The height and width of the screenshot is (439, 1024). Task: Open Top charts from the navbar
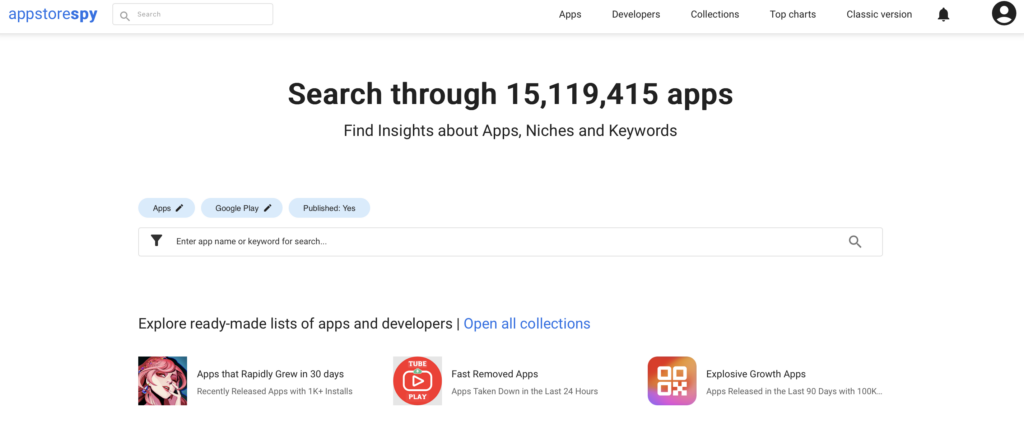(x=792, y=14)
